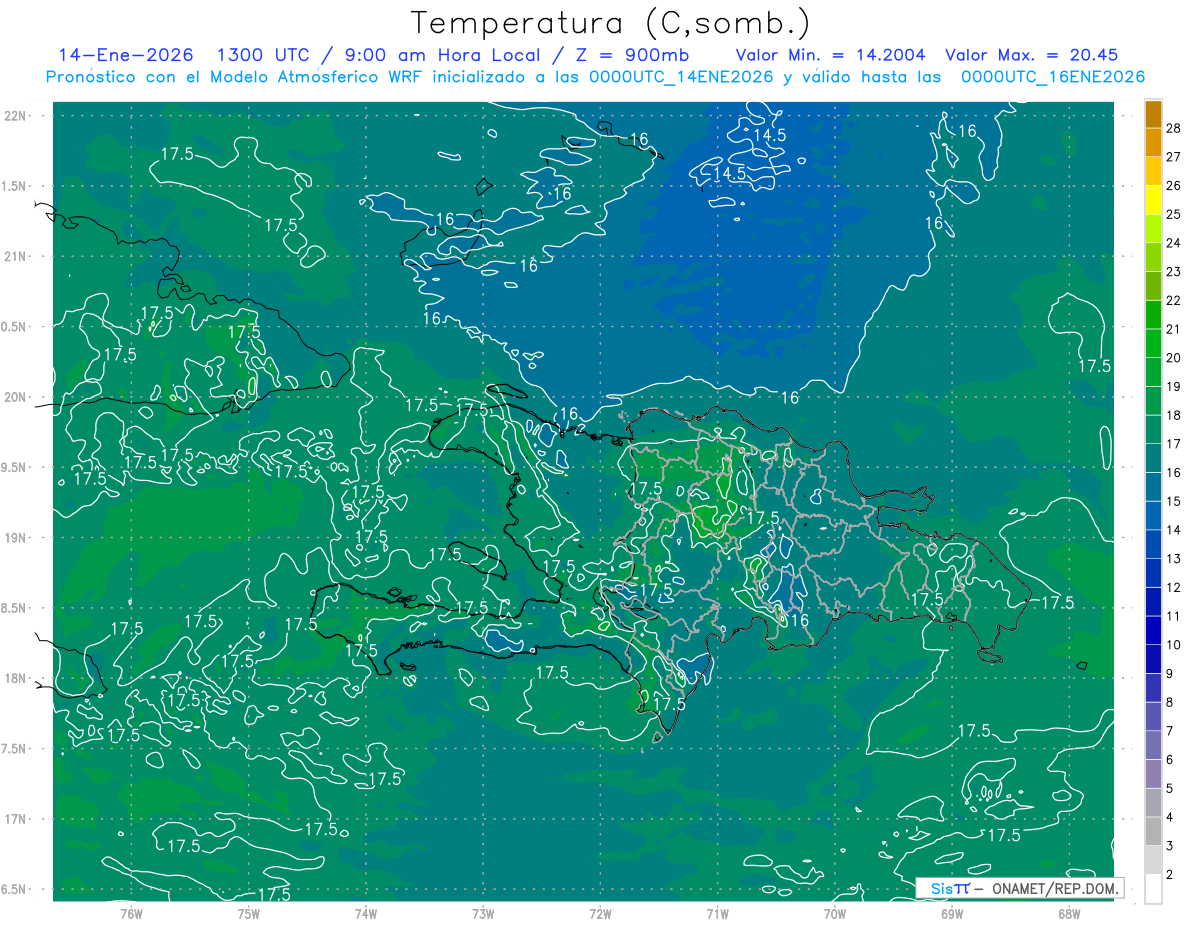Click the colorbar value label "17"

click(x=1174, y=443)
